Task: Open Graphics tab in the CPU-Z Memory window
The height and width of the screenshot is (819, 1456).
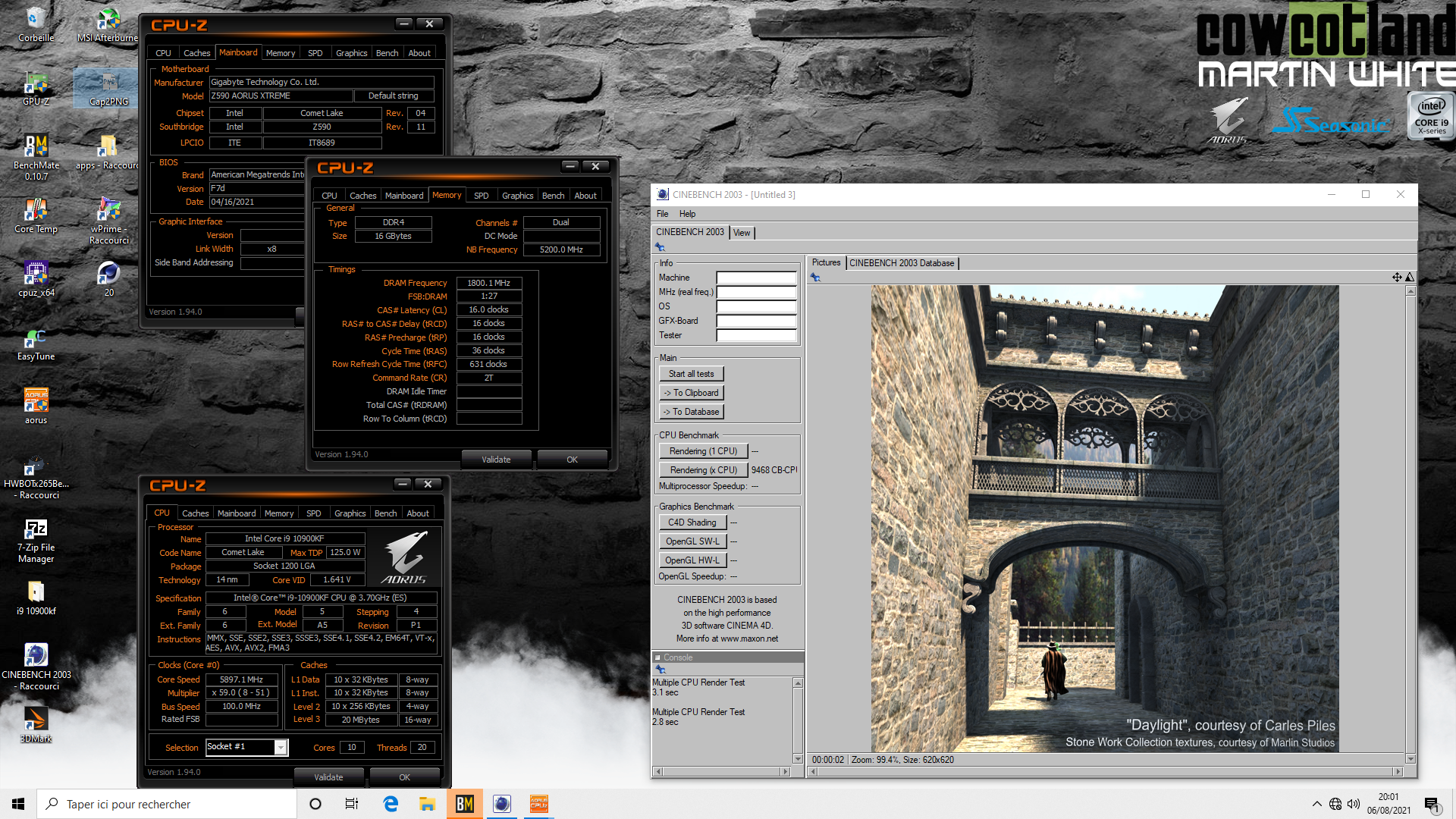Action: click(x=517, y=196)
